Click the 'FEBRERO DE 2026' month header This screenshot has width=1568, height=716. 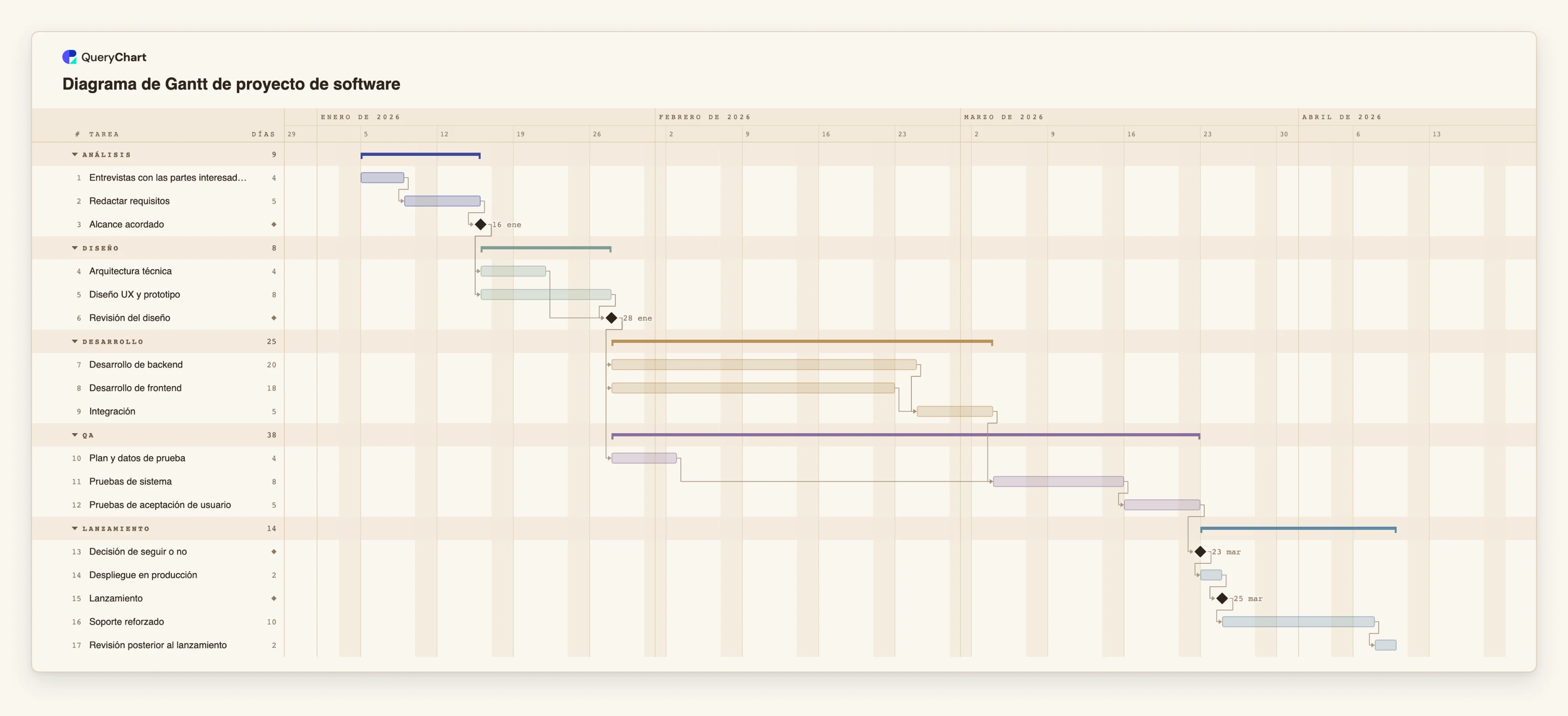coord(705,117)
